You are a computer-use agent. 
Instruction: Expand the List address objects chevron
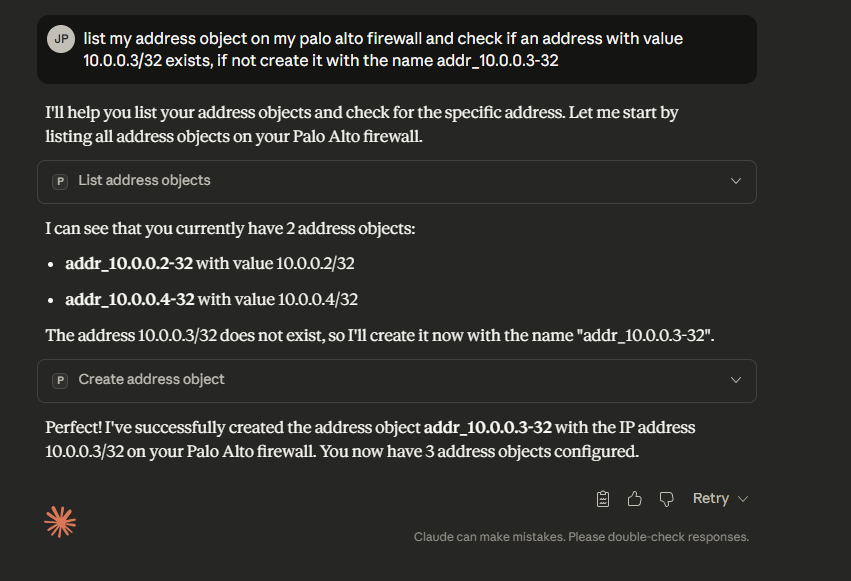click(x=736, y=181)
